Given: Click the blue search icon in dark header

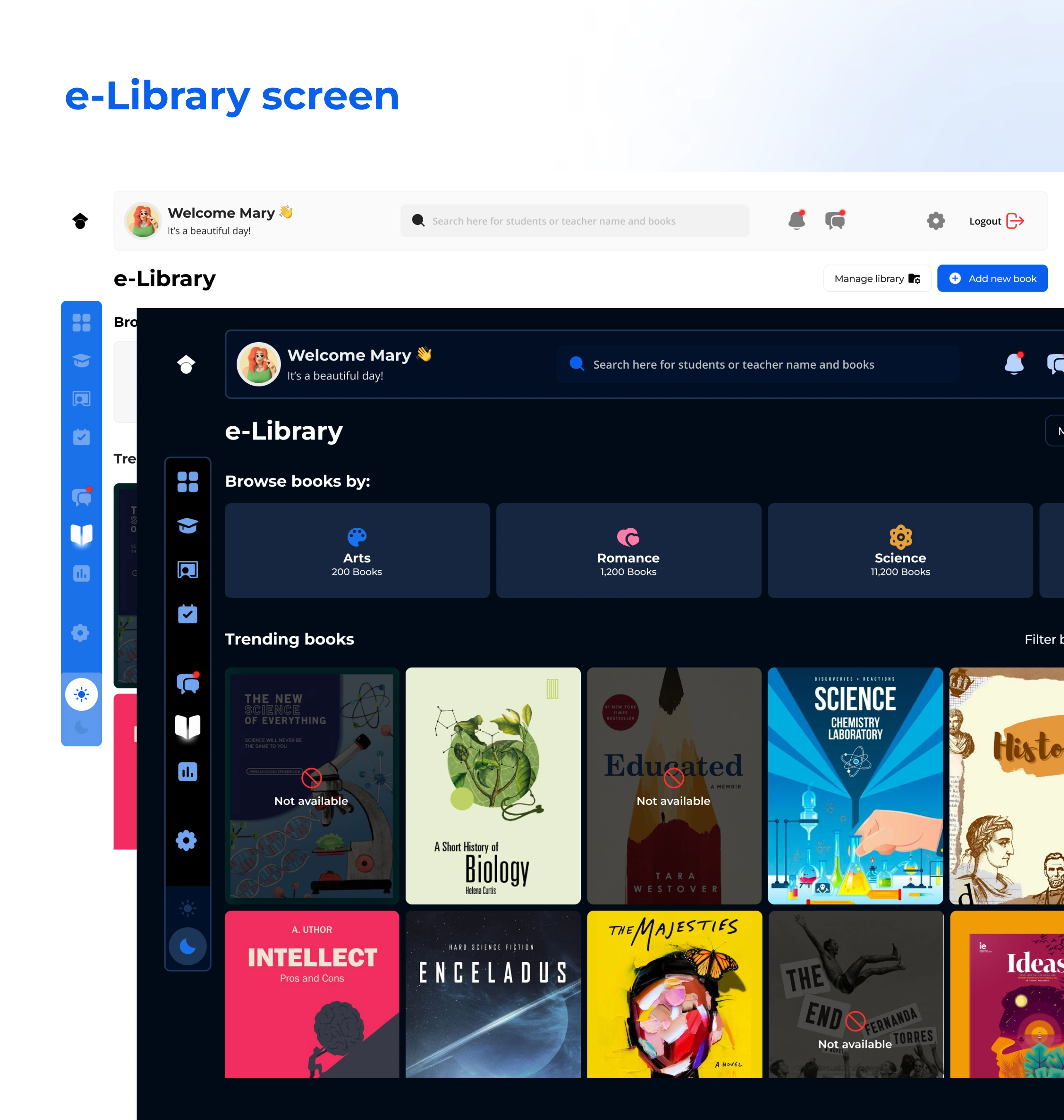Looking at the screenshot, I should point(577,364).
